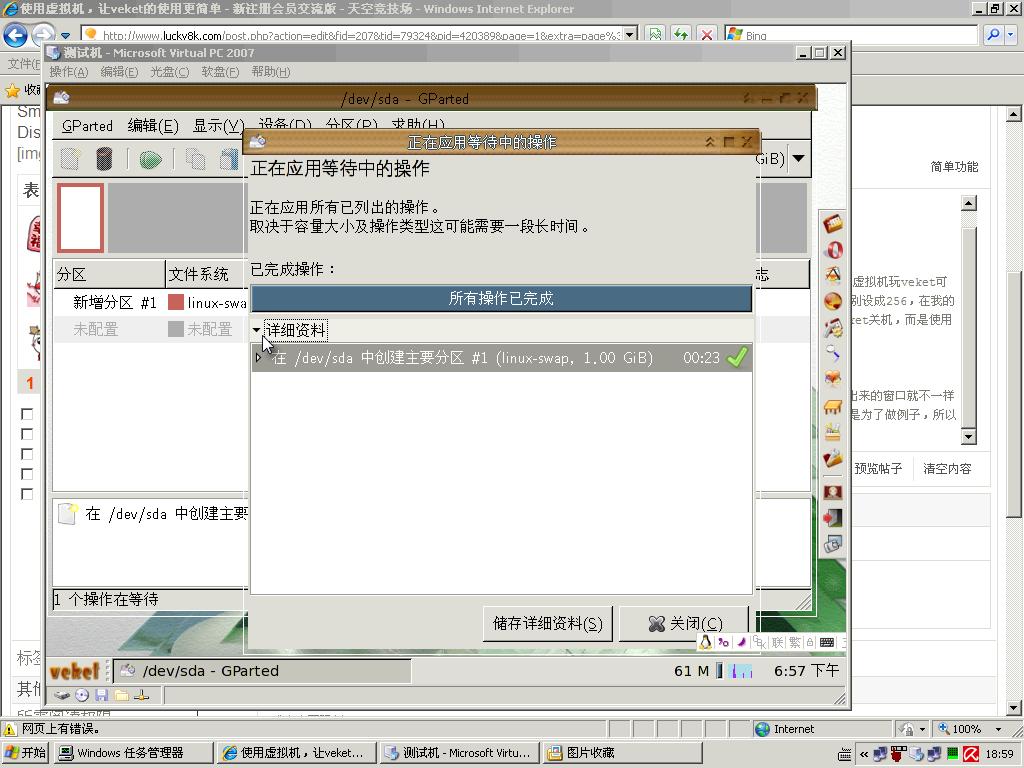Collapse the 详细资料 details expander
This screenshot has width=1024, height=768.
(x=257, y=330)
